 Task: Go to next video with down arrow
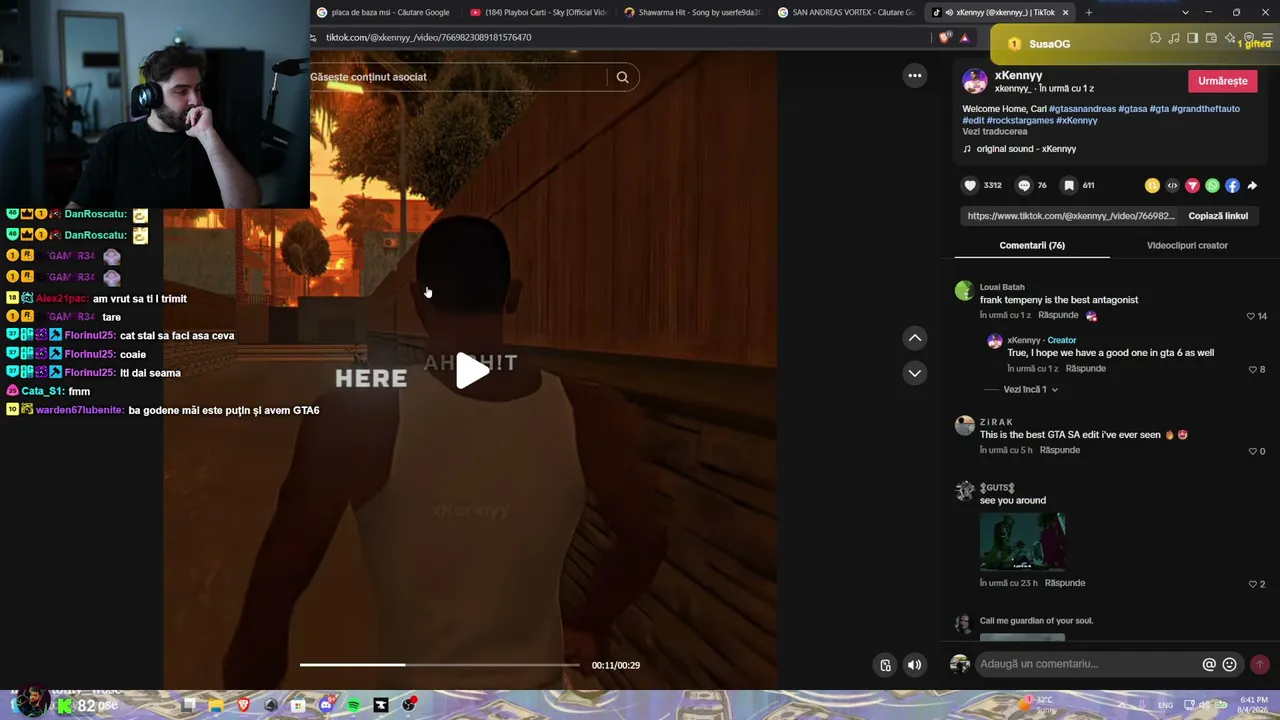pos(915,373)
